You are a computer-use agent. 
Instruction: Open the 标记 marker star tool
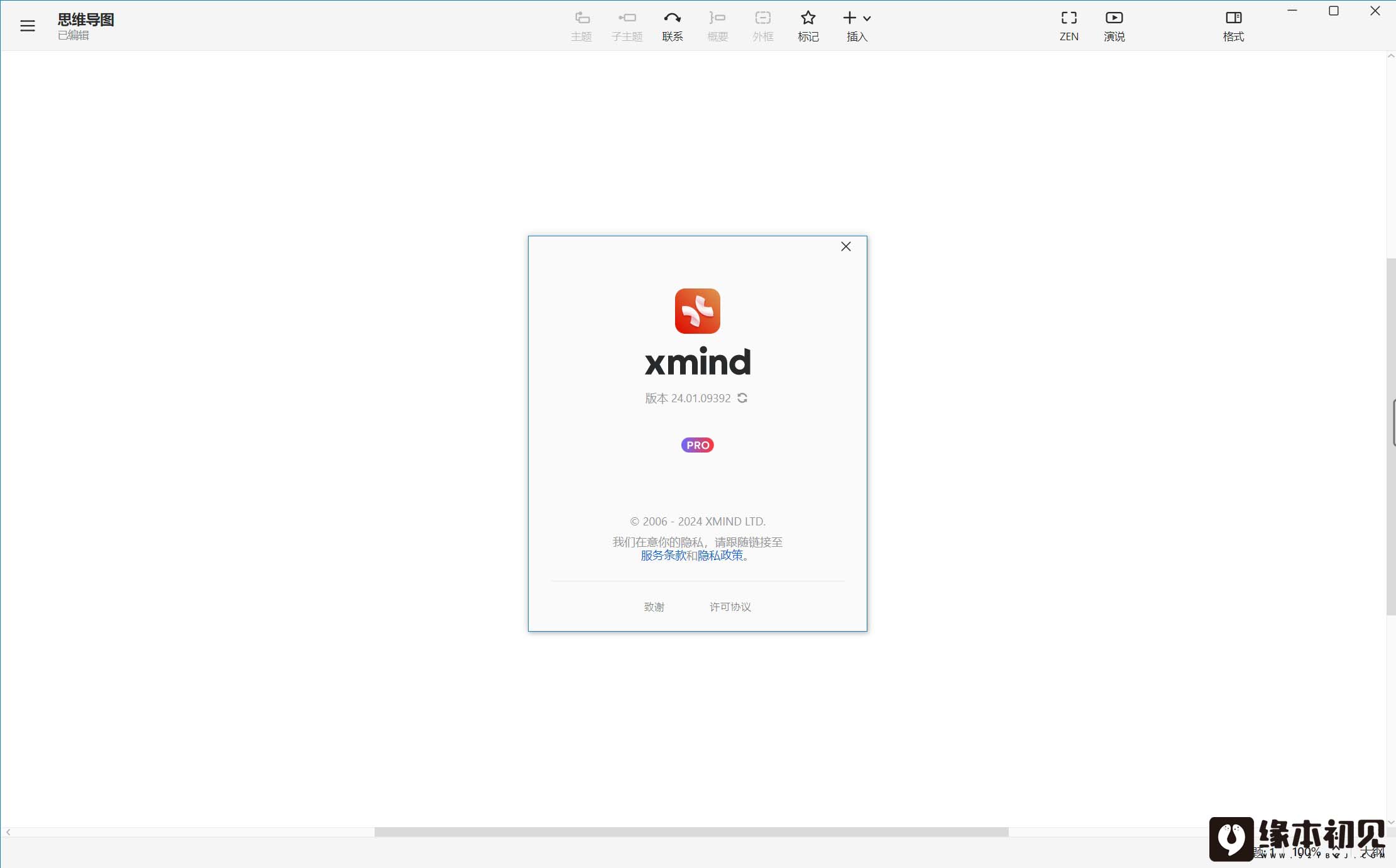tap(808, 26)
